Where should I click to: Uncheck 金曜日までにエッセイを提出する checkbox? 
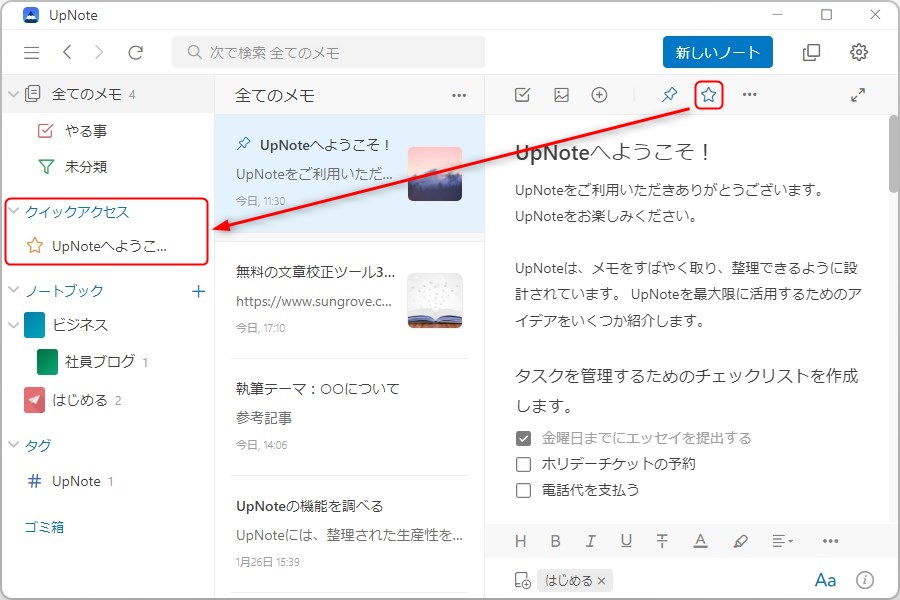point(523,439)
